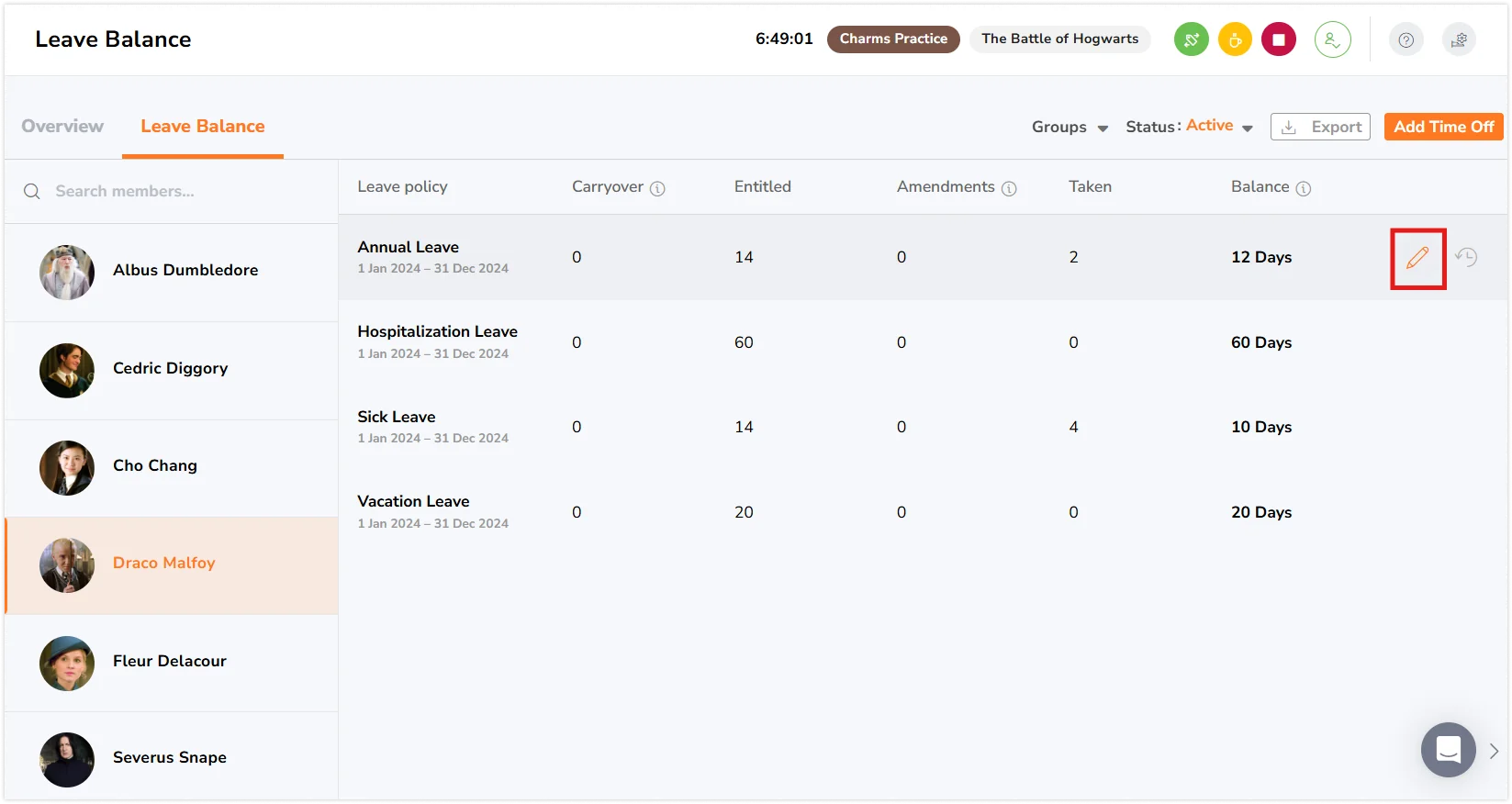
Task: Edit Annual Leave balance with pencil icon
Action: pyautogui.click(x=1418, y=258)
